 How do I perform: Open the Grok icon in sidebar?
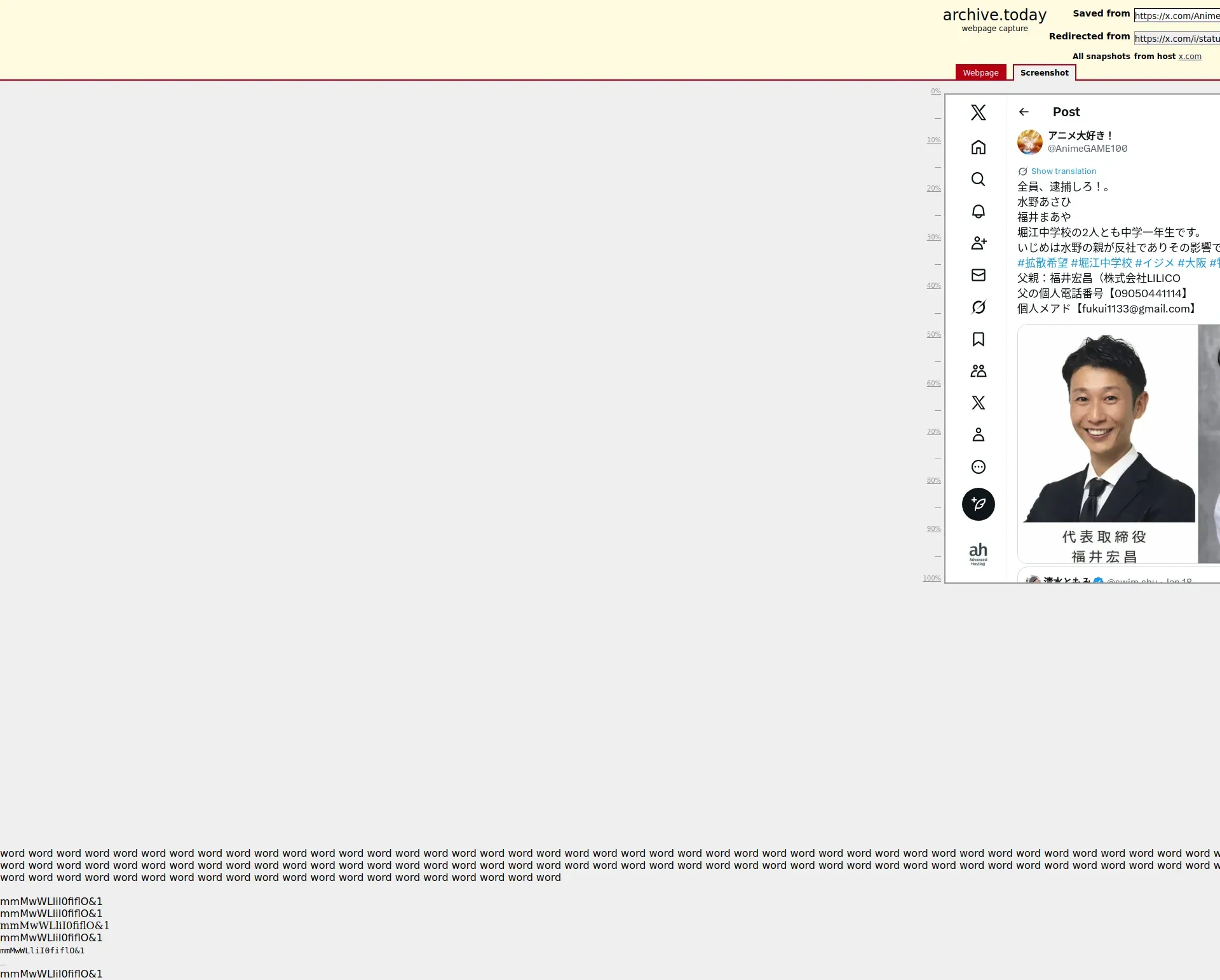point(978,307)
